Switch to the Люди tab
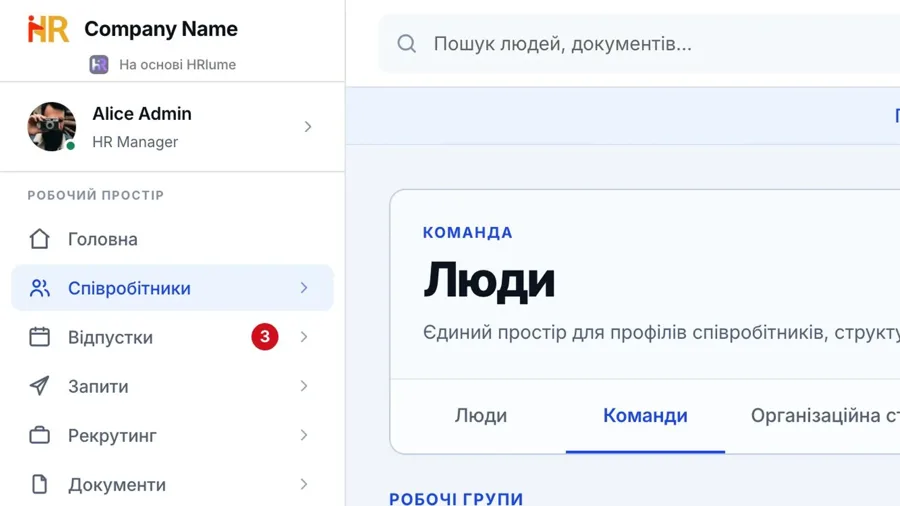Viewport: 900px width, 506px height. coord(481,415)
